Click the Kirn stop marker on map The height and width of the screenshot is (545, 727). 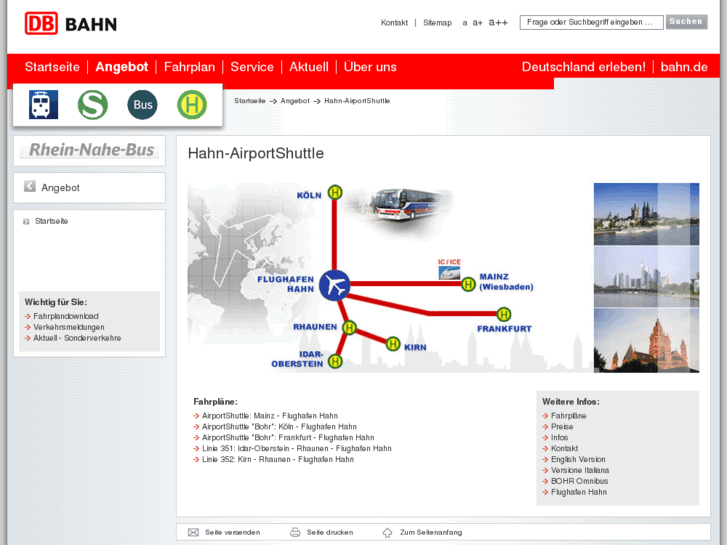393,344
